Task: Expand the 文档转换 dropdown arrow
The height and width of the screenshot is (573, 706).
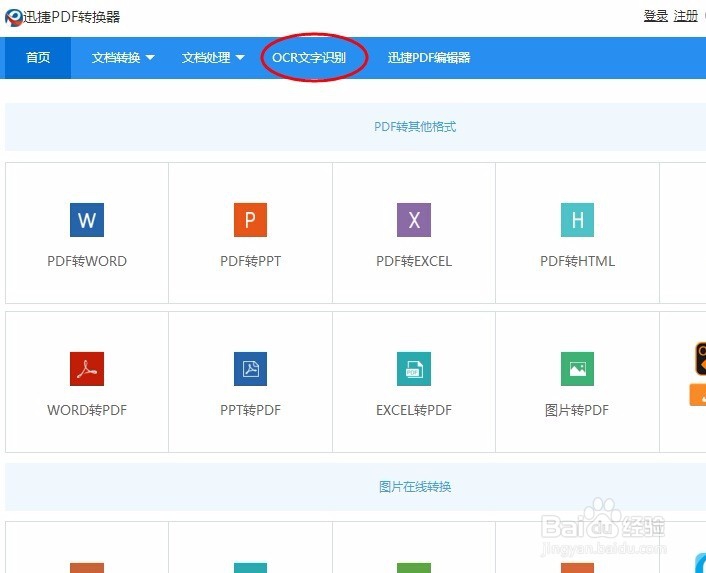Action: 150,58
